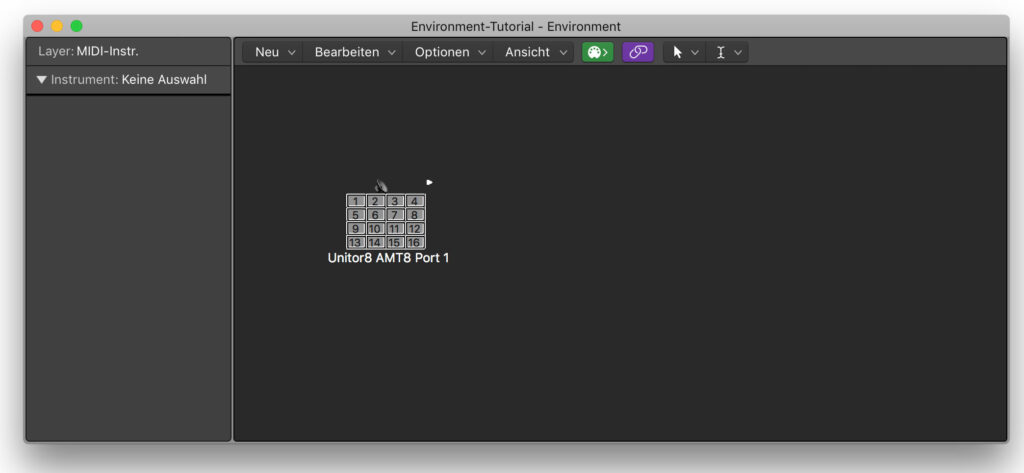Zoom the Environment window with green button
The width and height of the screenshot is (1024, 473).
[76, 26]
